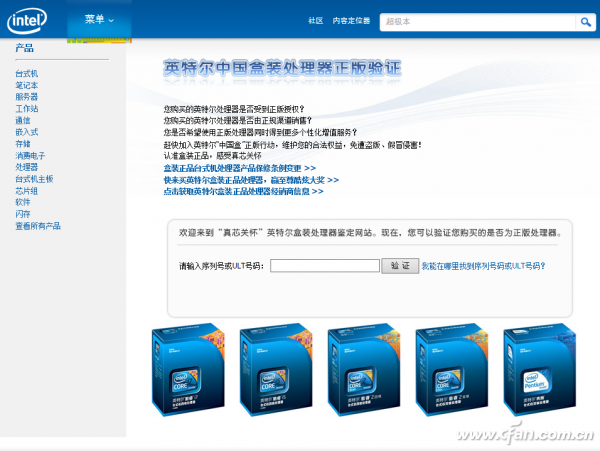
Task: Click the serial number input field
Action: [325, 265]
